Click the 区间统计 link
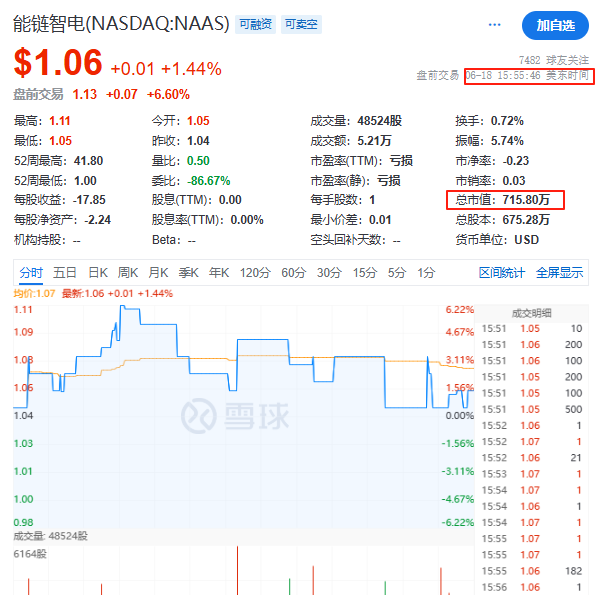Screen dimensions: 615x595 pyautogui.click(x=502, y=272)
